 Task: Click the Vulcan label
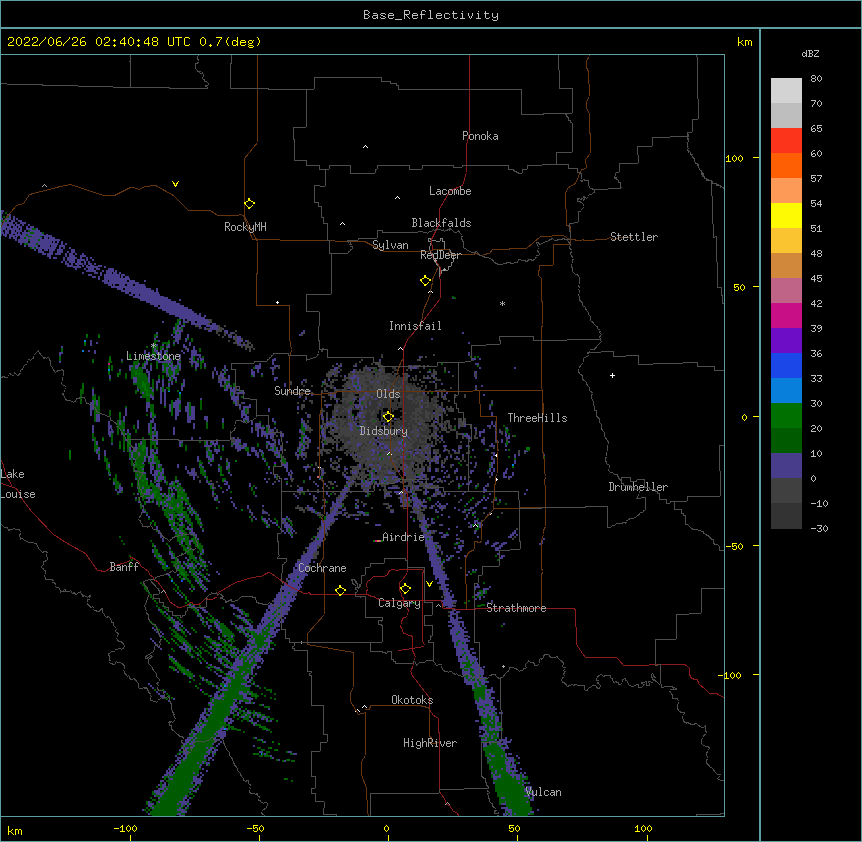click(x=543, y=792)
